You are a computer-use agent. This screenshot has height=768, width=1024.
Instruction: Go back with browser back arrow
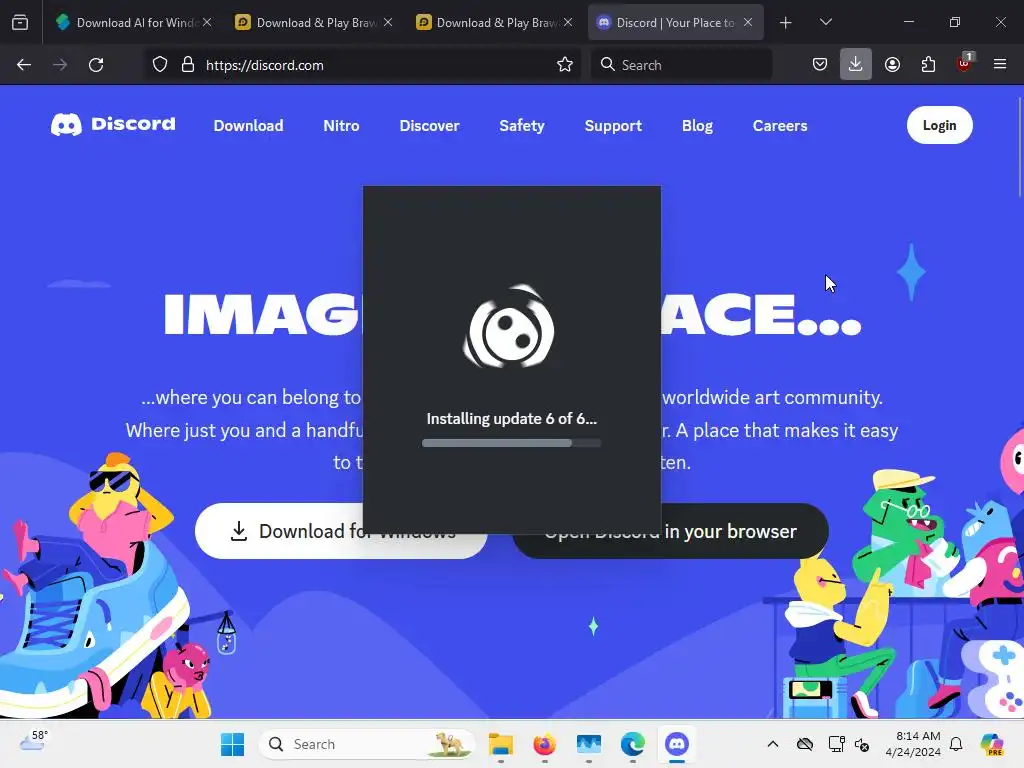(24, 65)
